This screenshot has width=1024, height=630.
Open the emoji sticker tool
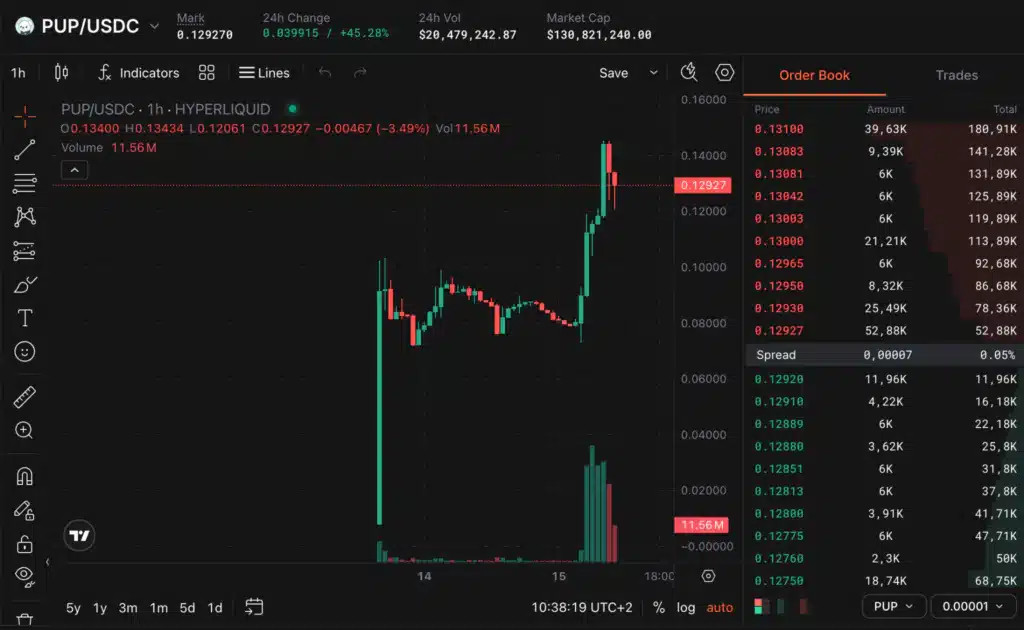click(x=25, y=352)
